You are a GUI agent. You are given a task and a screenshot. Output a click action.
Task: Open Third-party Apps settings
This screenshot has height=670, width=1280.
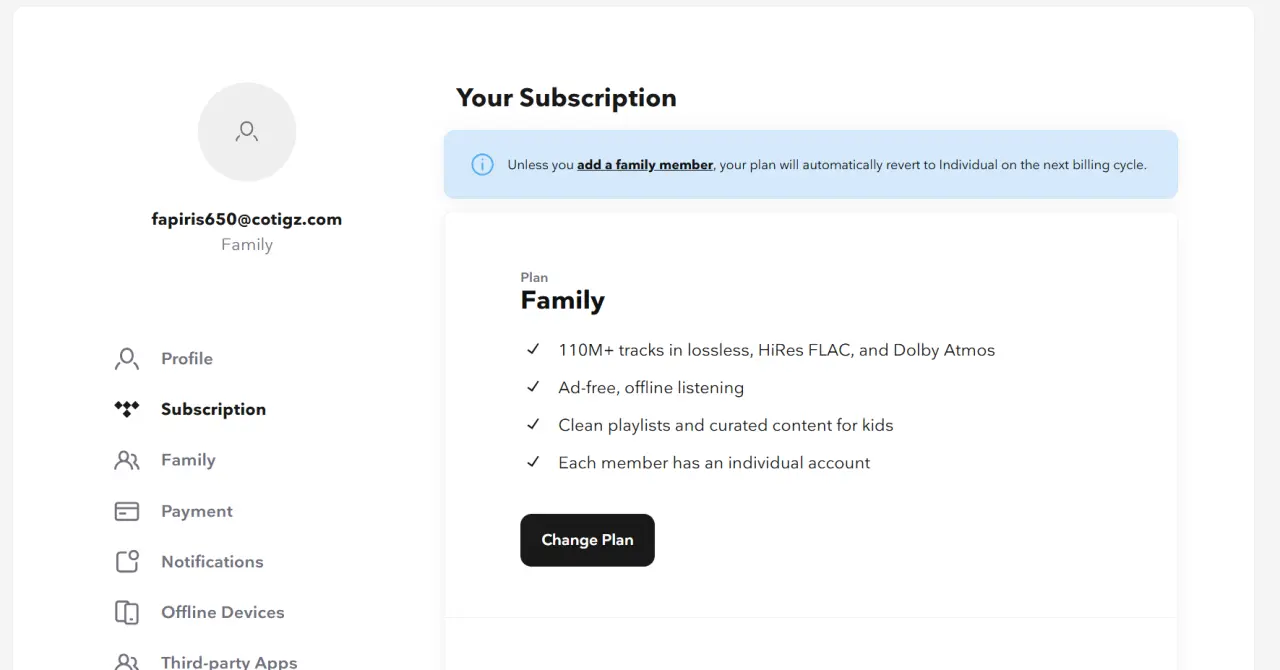point(229,662)
